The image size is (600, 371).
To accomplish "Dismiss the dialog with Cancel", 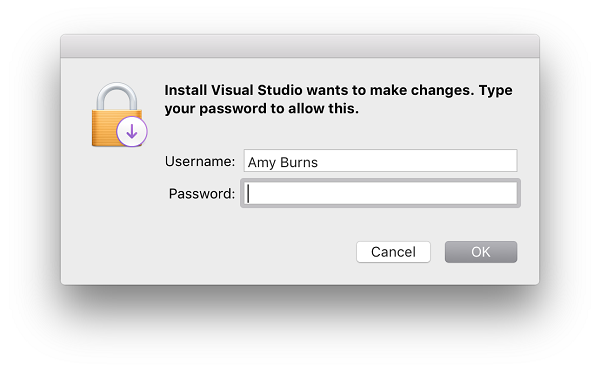I will tap(393, 252).
